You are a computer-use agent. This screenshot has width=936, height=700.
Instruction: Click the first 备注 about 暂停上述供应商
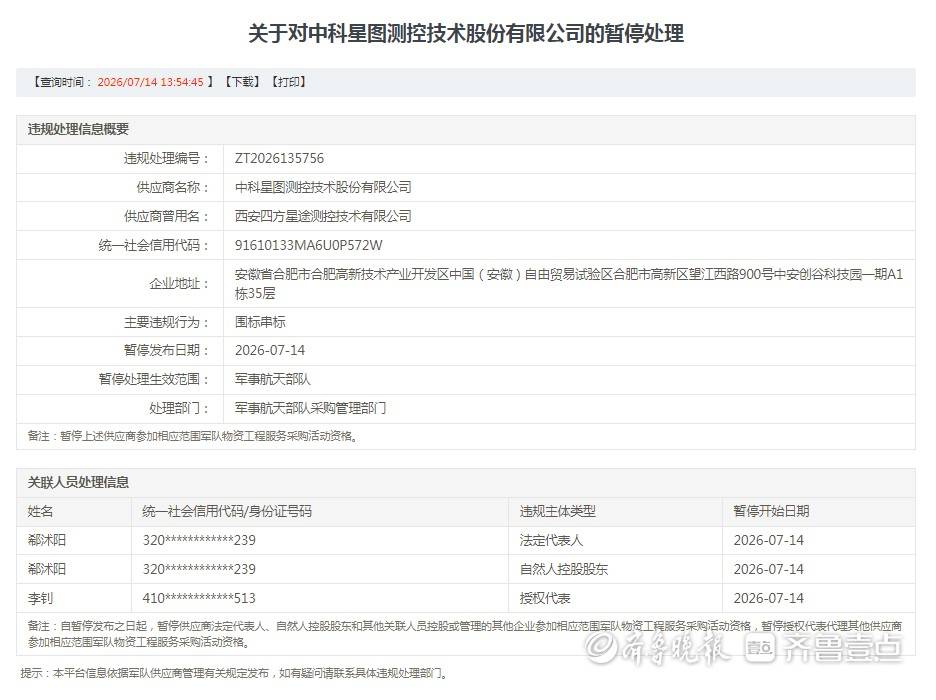193,436
